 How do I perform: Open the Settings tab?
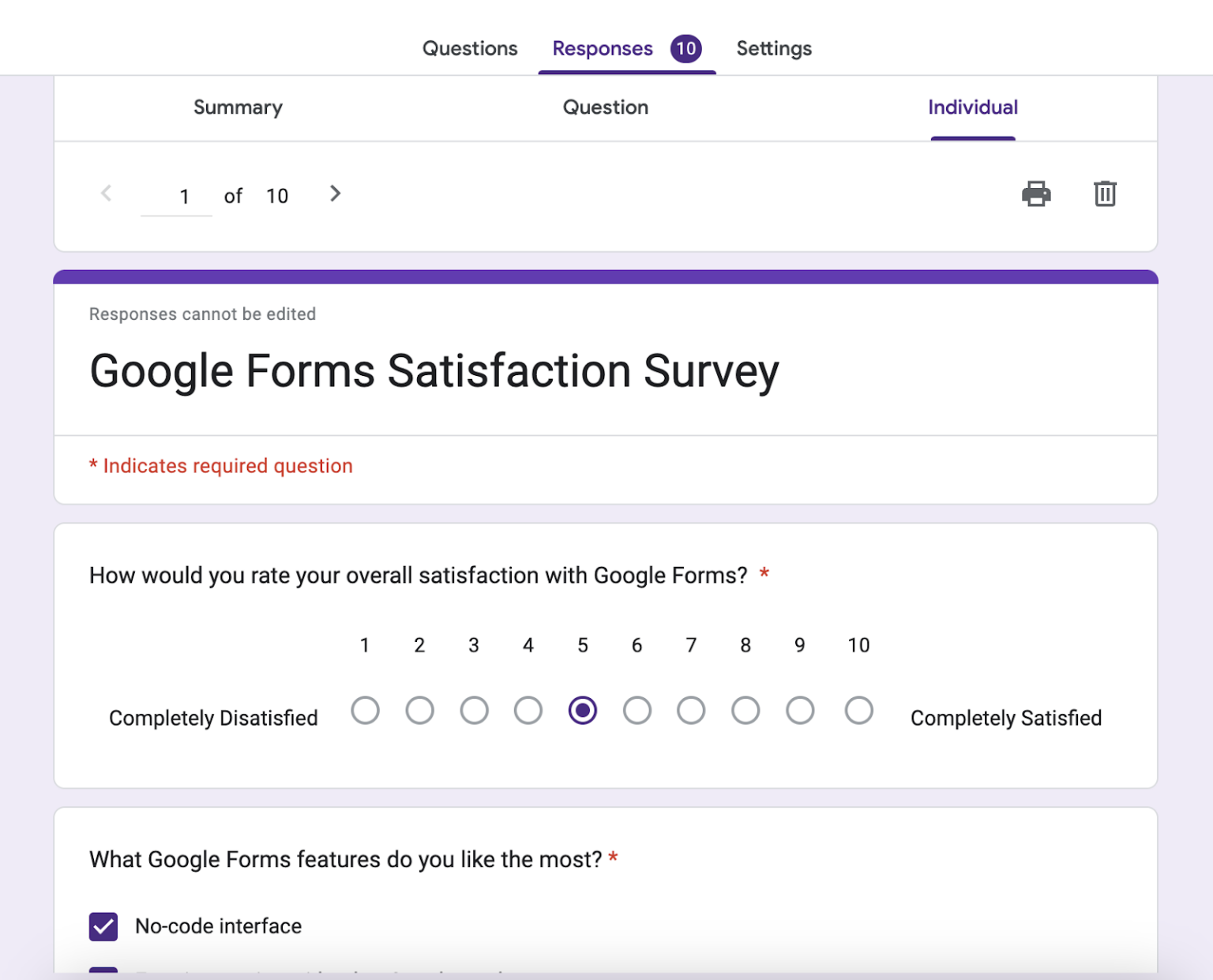click(x=774, y=48)
